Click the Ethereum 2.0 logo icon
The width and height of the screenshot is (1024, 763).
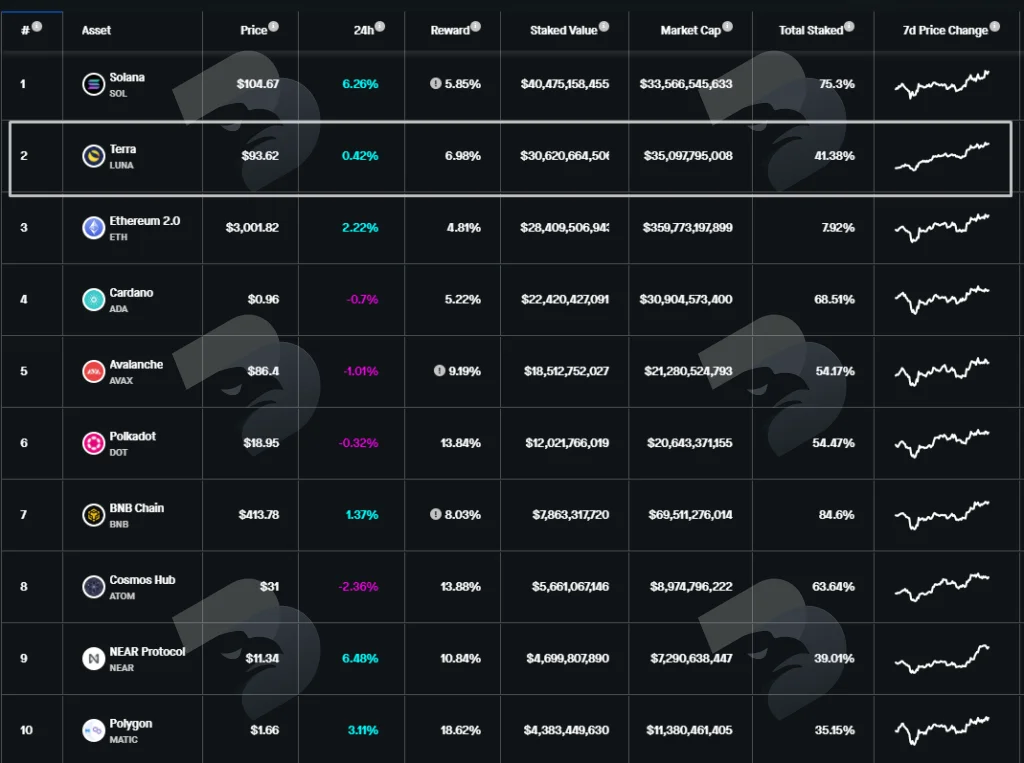93,228
